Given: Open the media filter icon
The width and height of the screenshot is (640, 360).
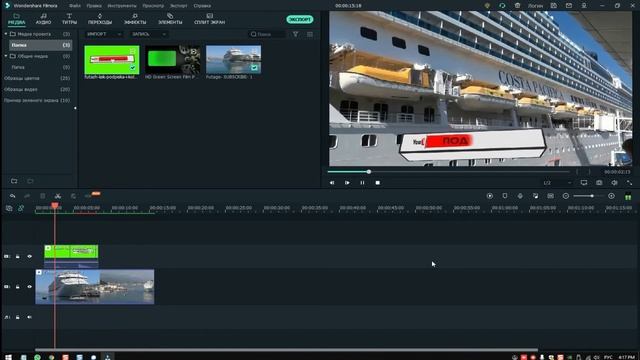Looking at the screenshot, I should (296, 34).
